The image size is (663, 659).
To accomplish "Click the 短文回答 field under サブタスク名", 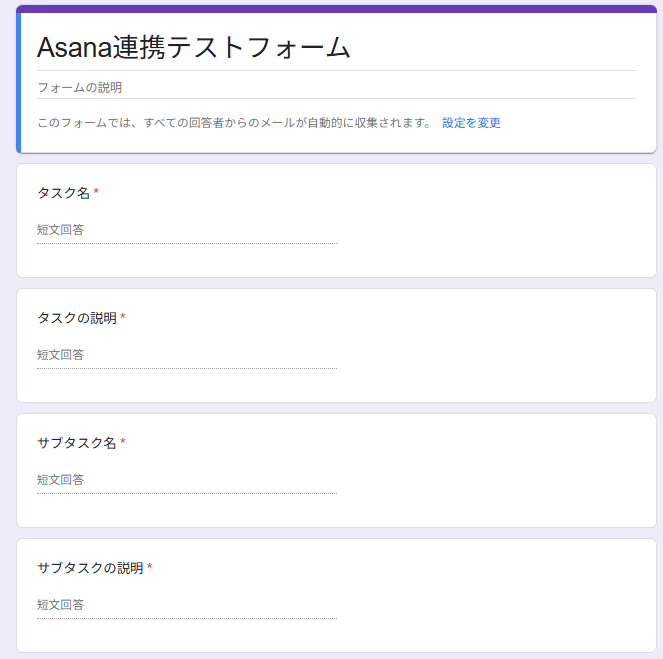I will [186, 480].
